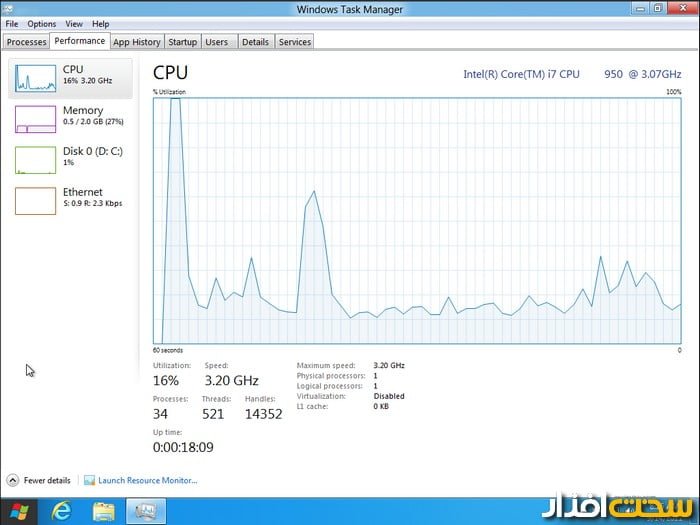Click the Disk 0 (D: C:) label

[x=92, y=151]
